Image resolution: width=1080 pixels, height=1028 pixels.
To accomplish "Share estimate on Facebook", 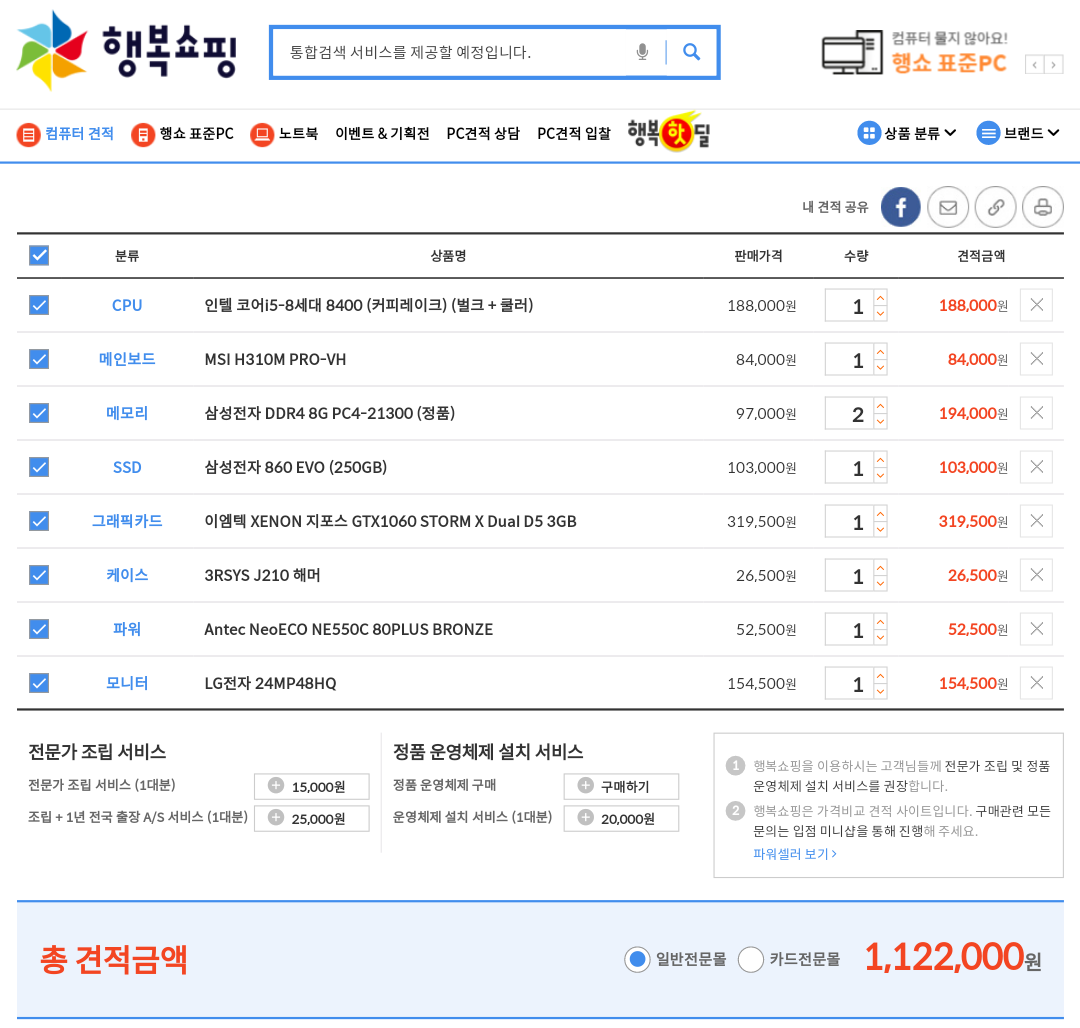I will (900, 207).
